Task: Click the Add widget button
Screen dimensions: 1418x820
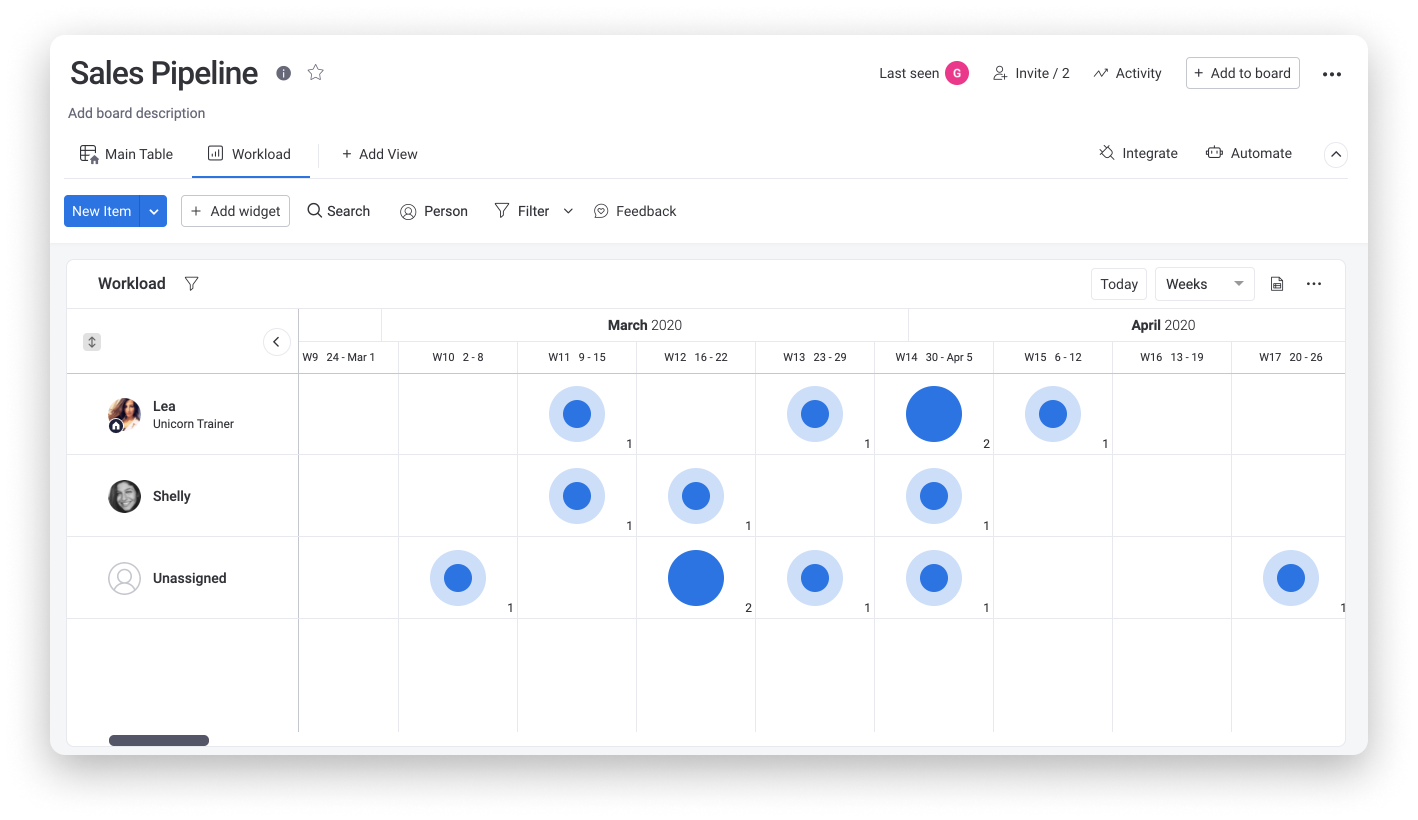Action: point(235,211)
